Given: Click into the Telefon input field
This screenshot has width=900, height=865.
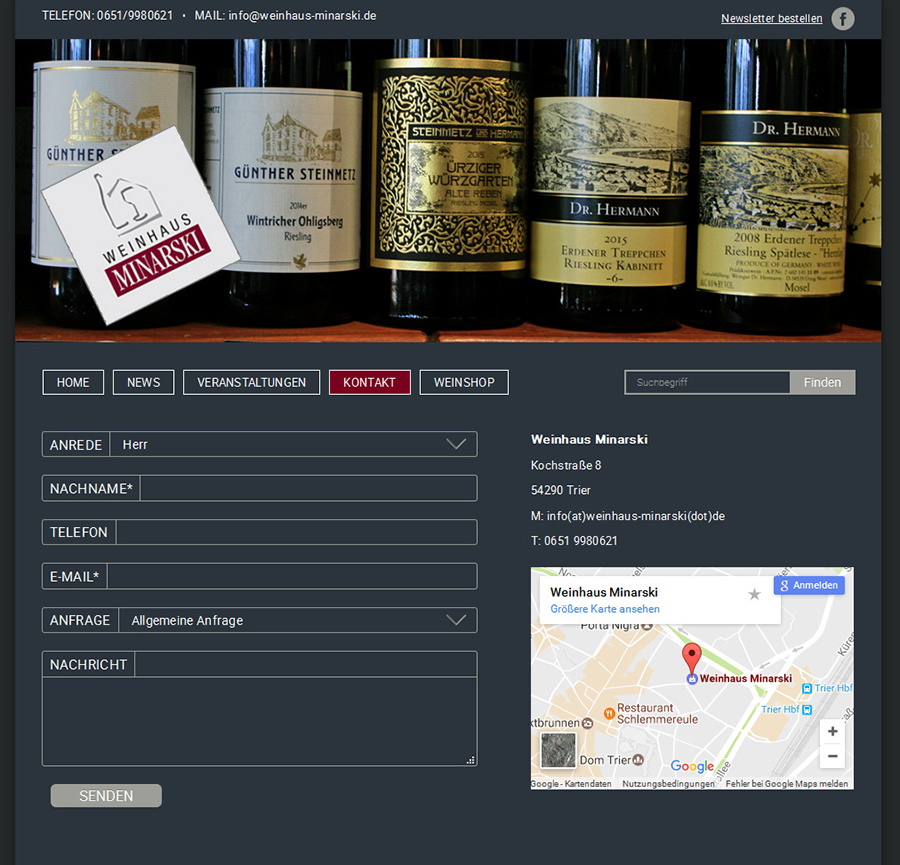Looking at the screenshot, I should tap(297, 532).
